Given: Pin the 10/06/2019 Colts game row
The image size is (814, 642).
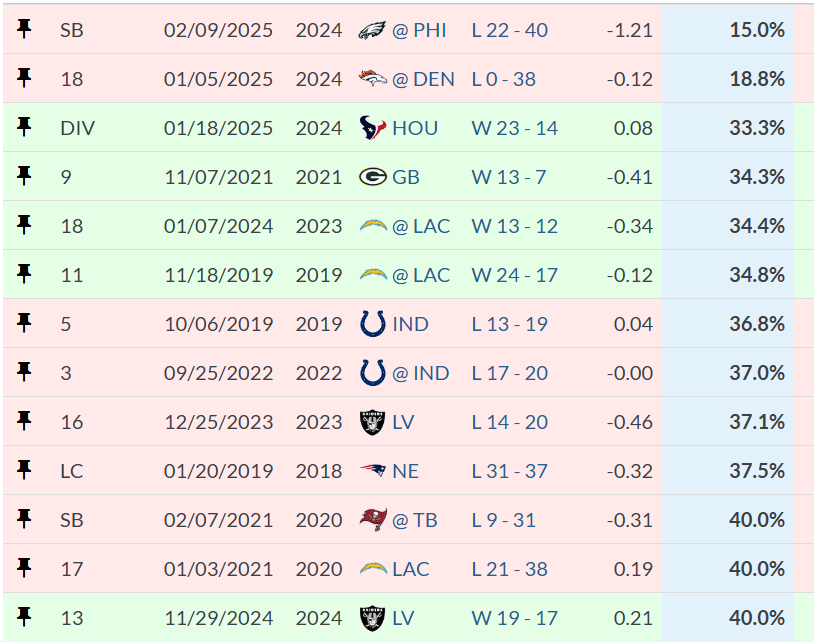Looking at the screenshot, I should 24,323.
